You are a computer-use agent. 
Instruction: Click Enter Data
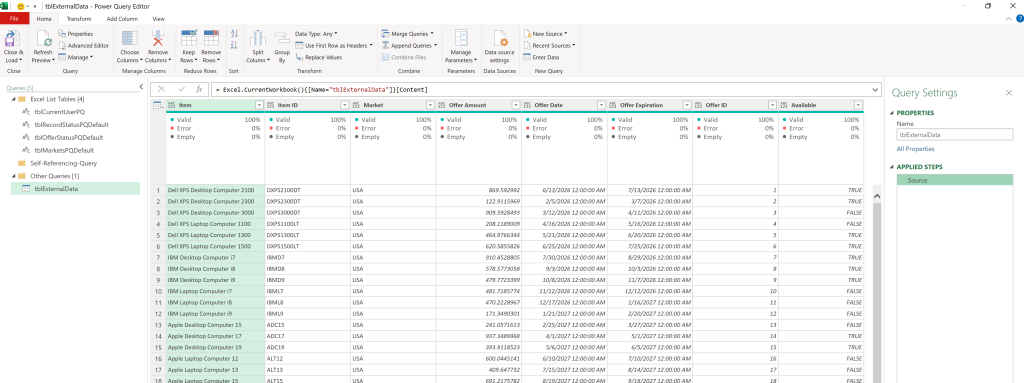click(x=541, y=58)
